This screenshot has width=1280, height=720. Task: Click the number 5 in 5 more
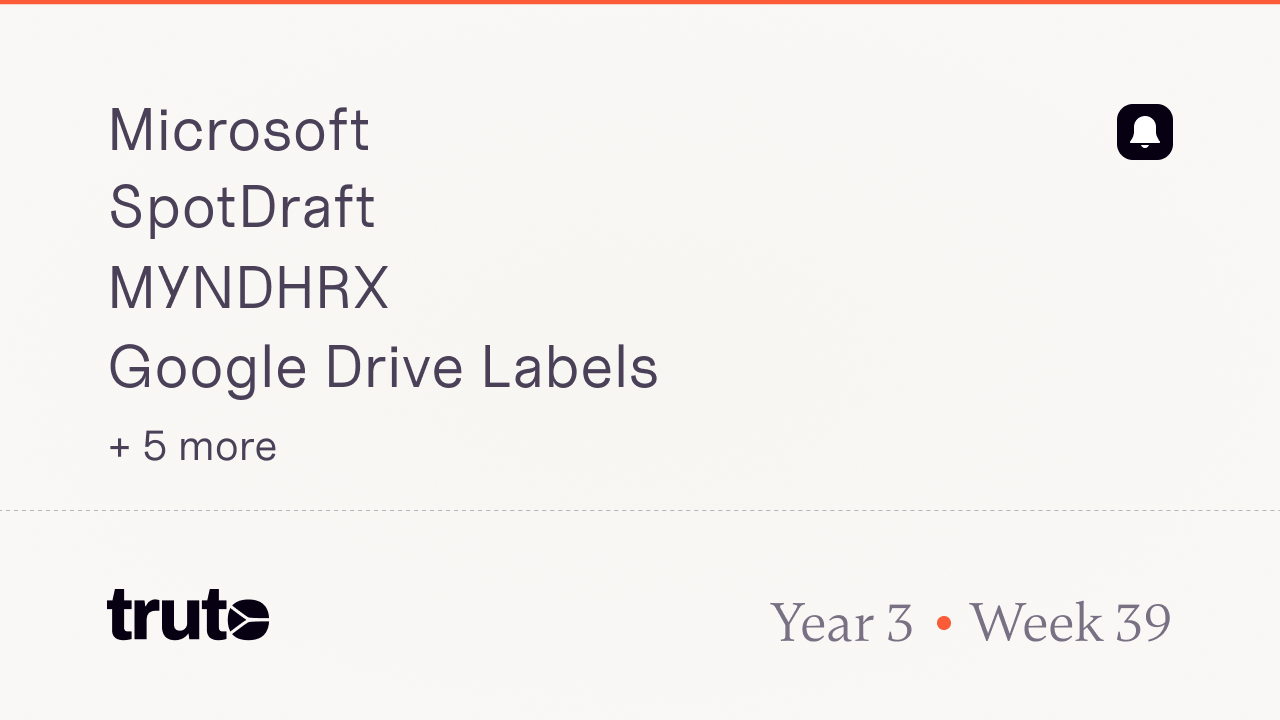[154, 446]
